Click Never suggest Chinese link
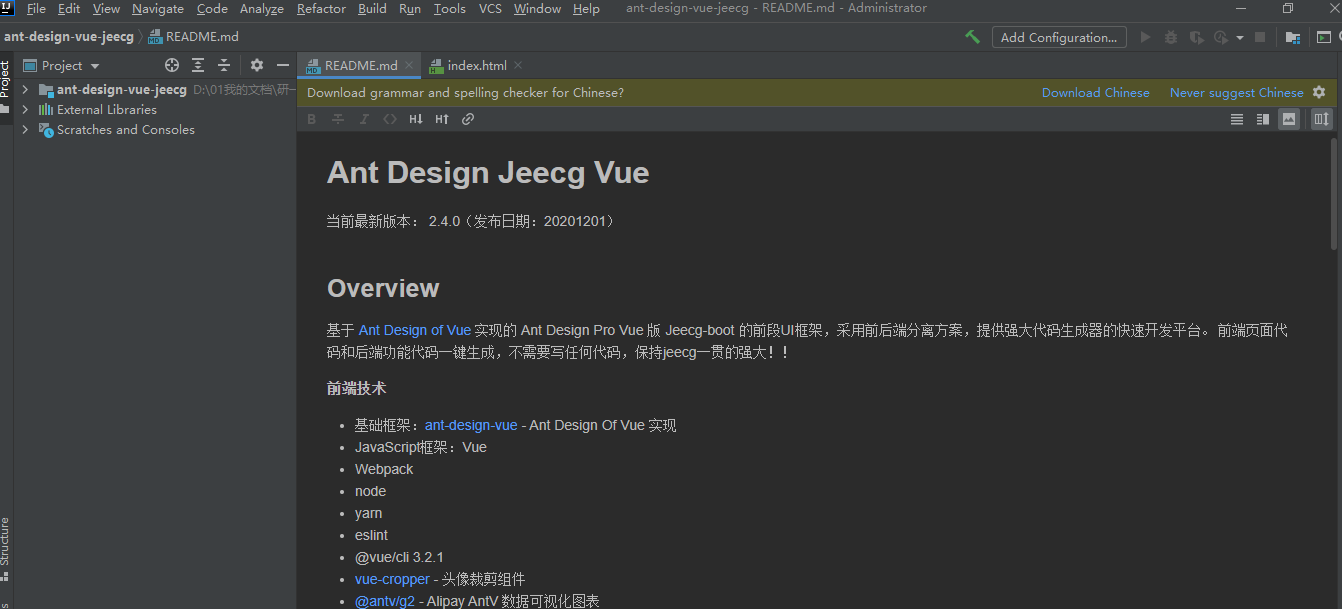The width and height of the screenshot is (1342, 609). [1237, 92]
